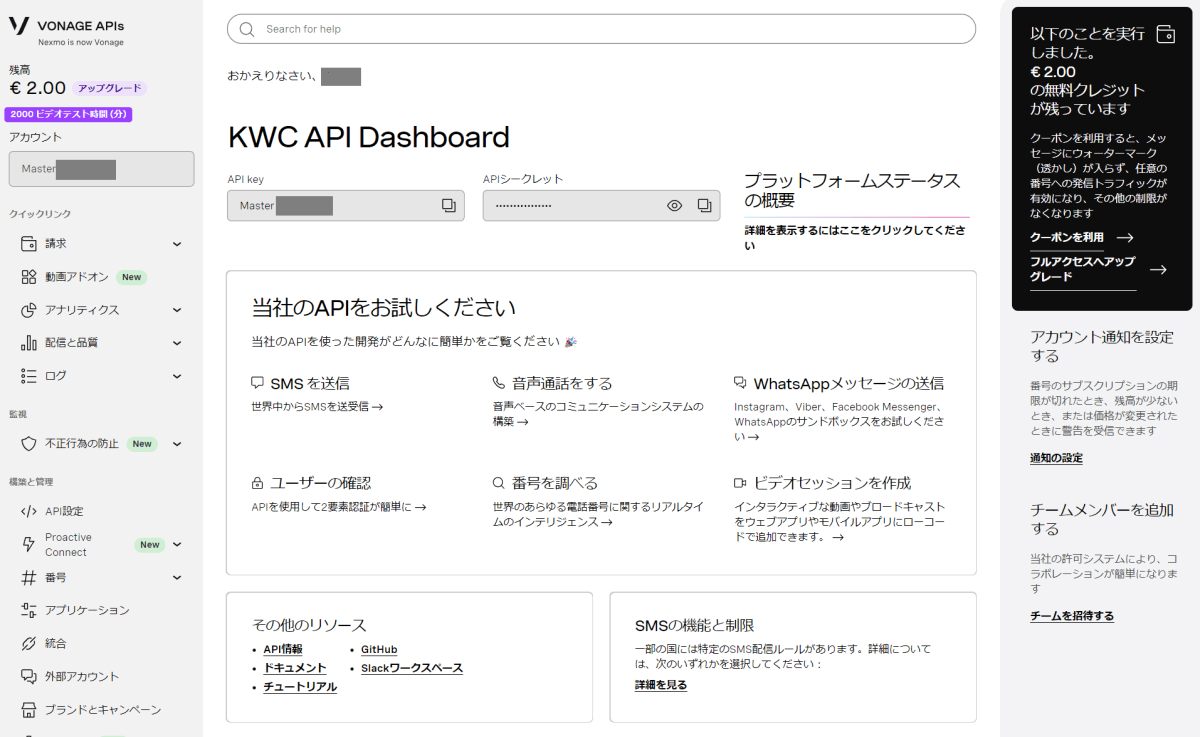Click the アプリケーション sliders icon
1200x737 pixels.
point(28,610)
